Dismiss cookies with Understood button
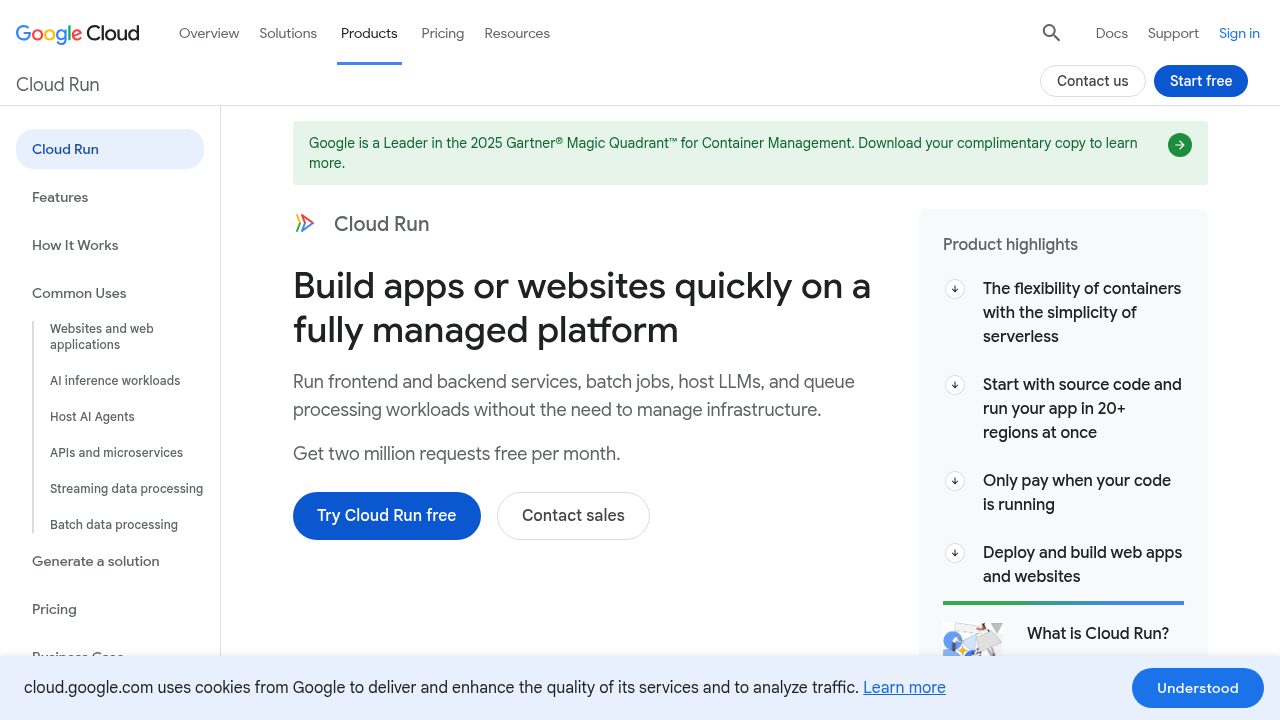The width and height of the screenshot is (1280, 720). [x=1198, y=688]
